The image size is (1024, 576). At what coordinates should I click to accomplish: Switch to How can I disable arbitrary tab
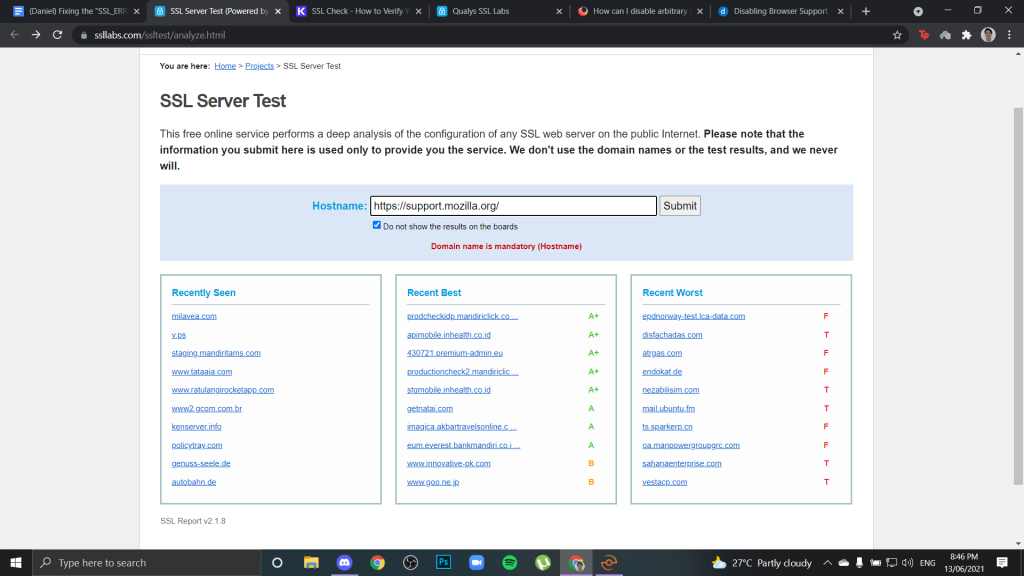click(640, 11)
